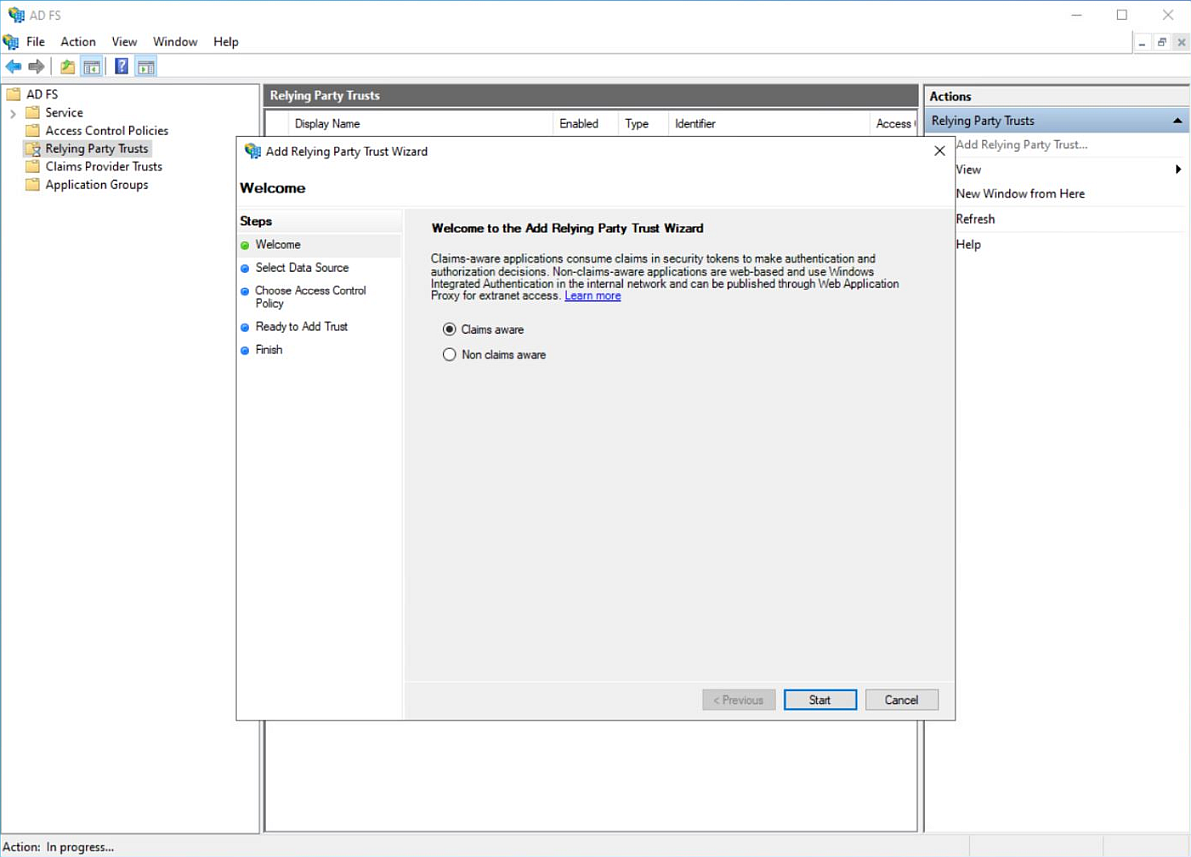Viewport: 1191px width, 857px height.
Task: Click the Start button in the wizard
Action: coord(820,699)
